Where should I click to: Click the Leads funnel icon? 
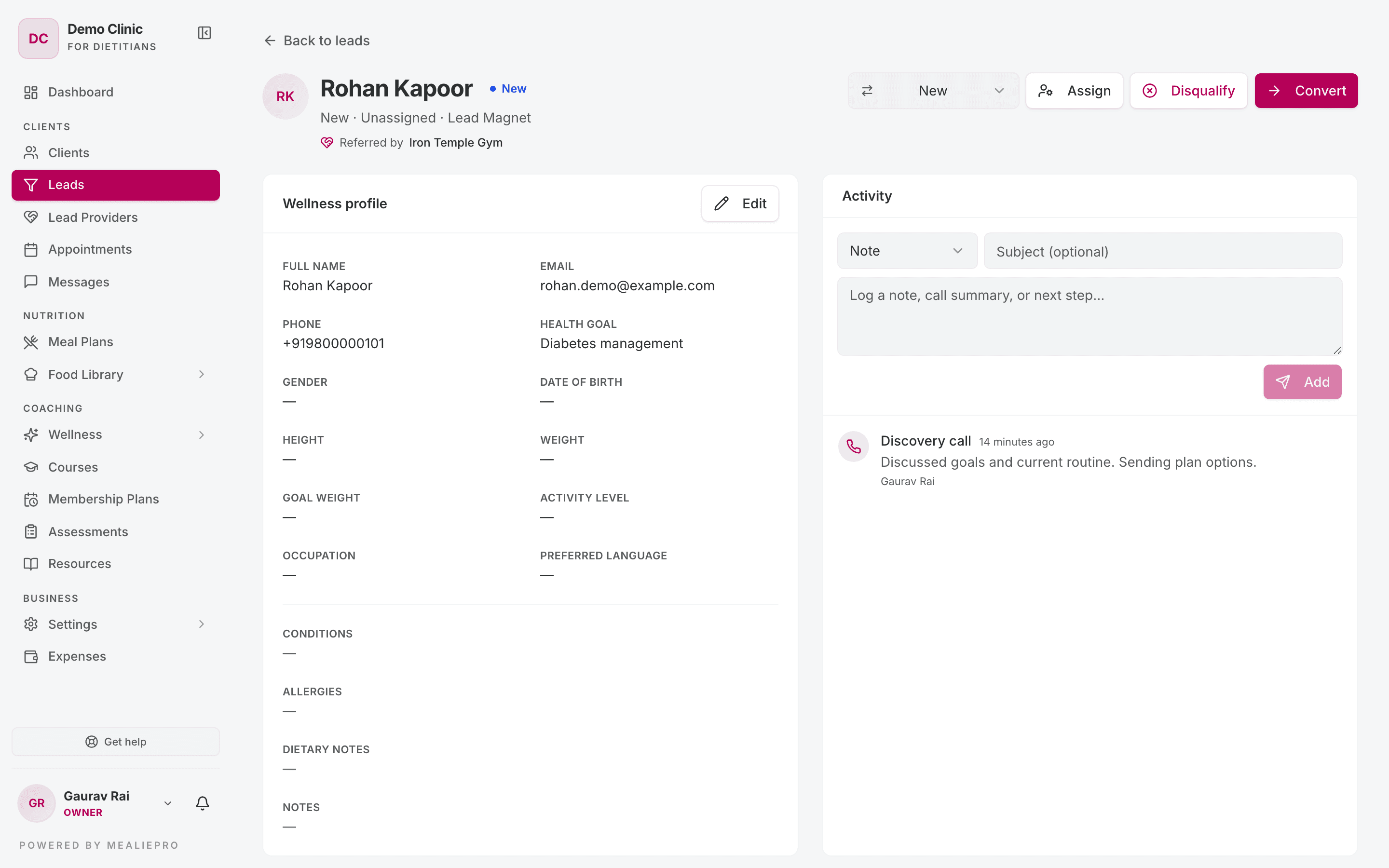31,185
